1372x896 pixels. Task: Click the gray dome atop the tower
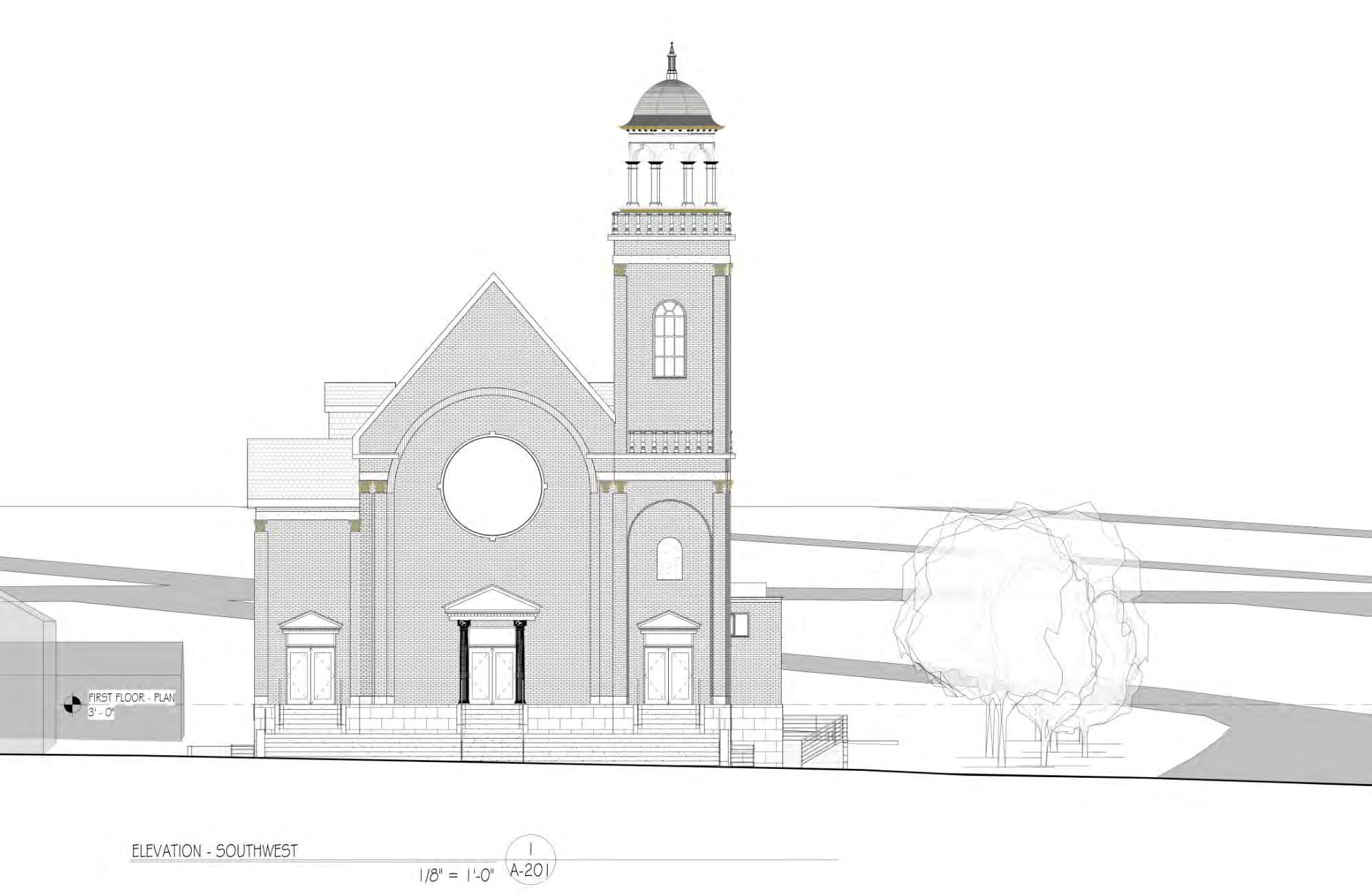(x=671, y=102)
